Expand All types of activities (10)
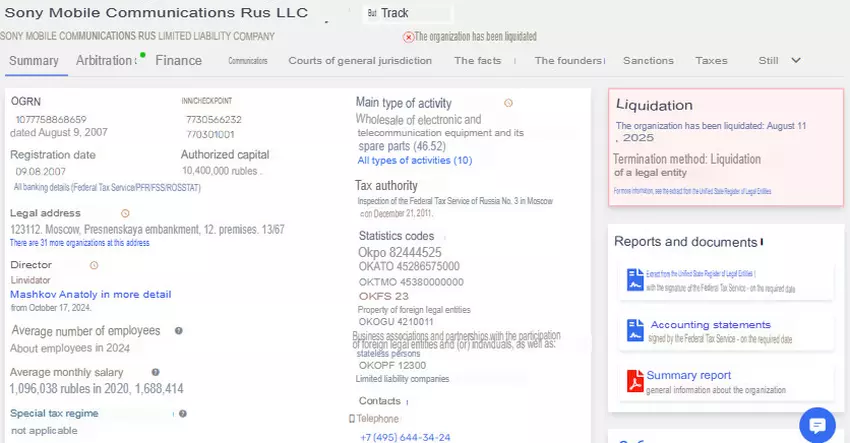Screen dimensions: 850x443 [414, 160]
